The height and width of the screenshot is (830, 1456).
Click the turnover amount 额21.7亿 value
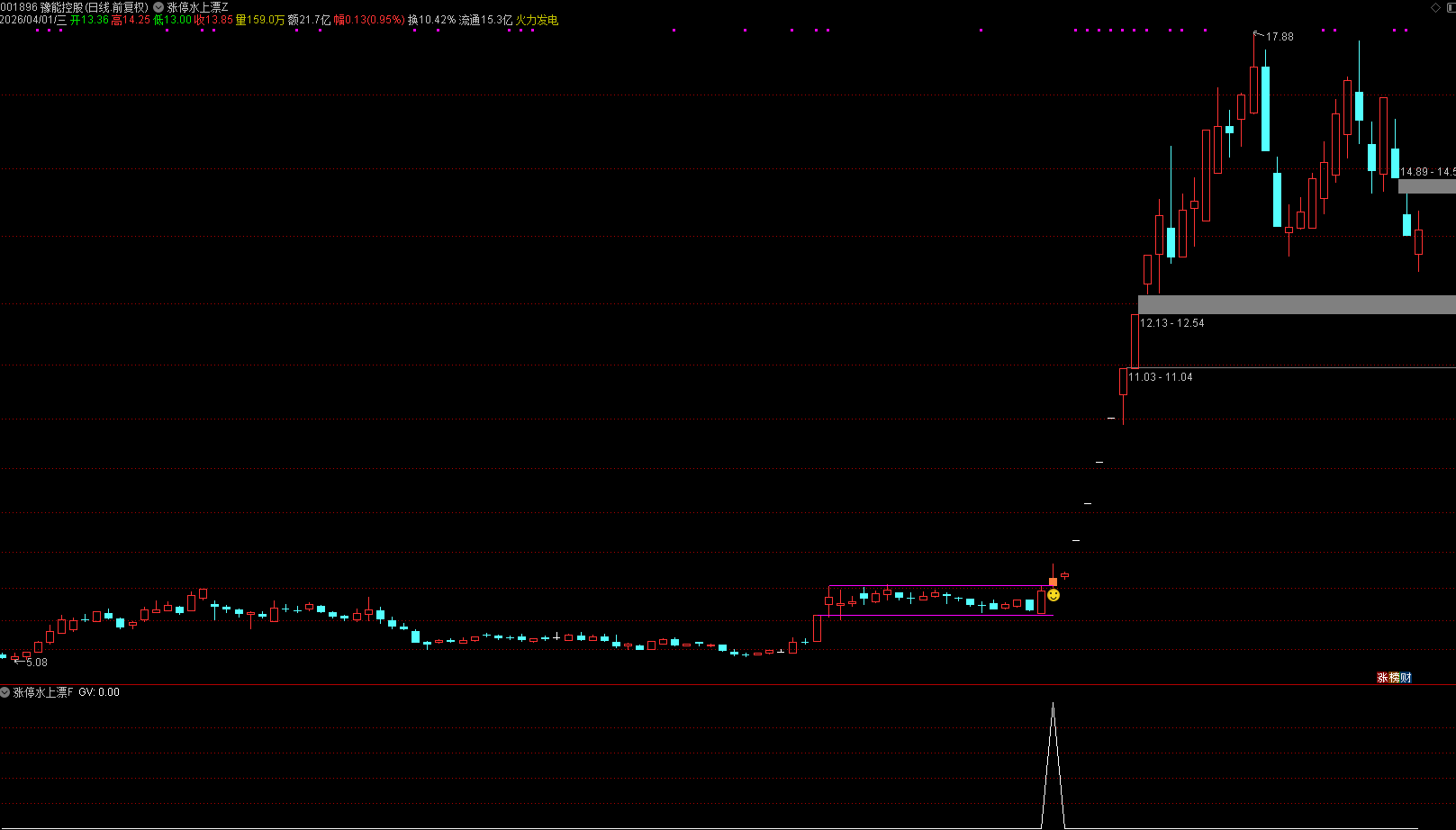coord(309,20)
